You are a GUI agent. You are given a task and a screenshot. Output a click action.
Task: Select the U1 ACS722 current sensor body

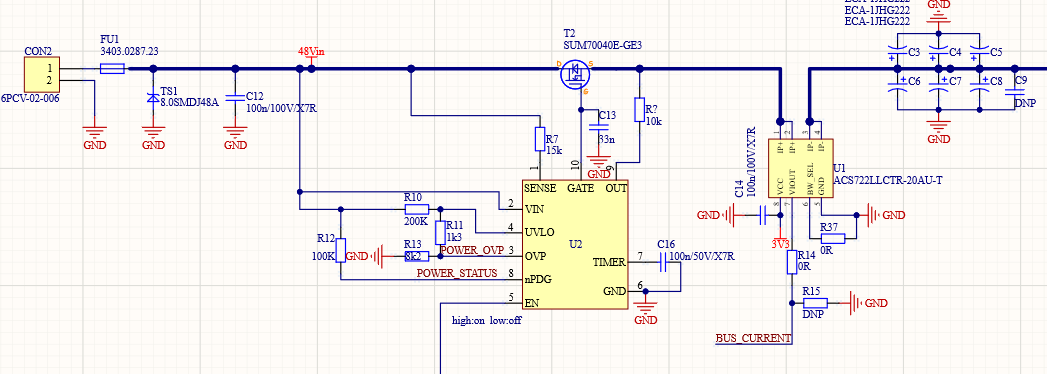pyautogui.click(x=800, y=168)
